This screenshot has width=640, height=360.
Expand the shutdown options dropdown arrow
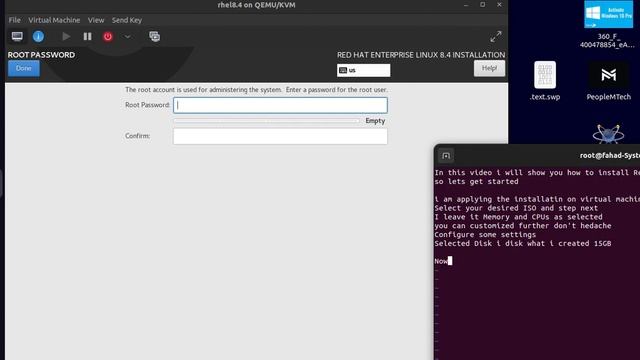tap(127, 37)
